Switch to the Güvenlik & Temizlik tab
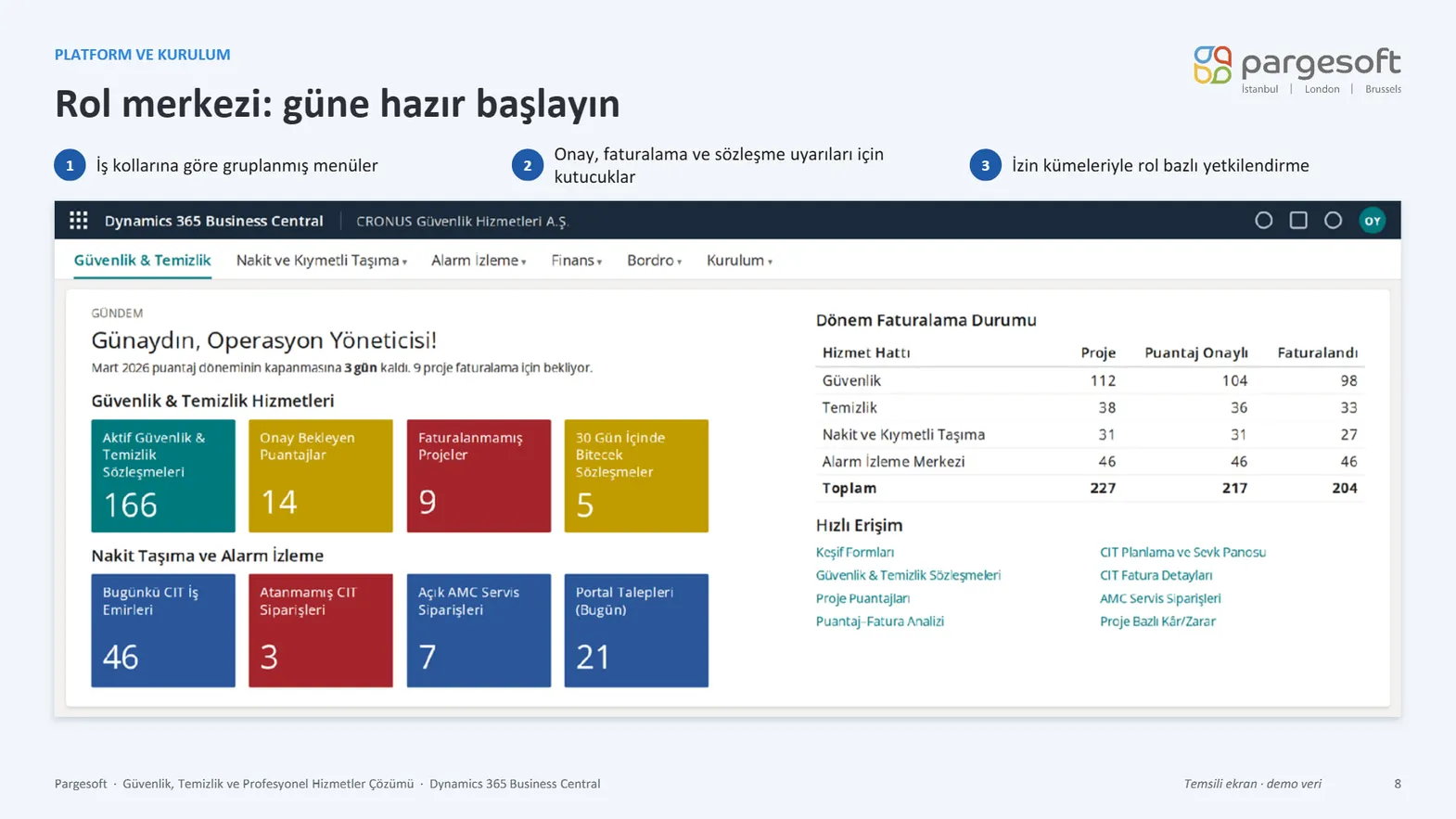 click(143, 261)
